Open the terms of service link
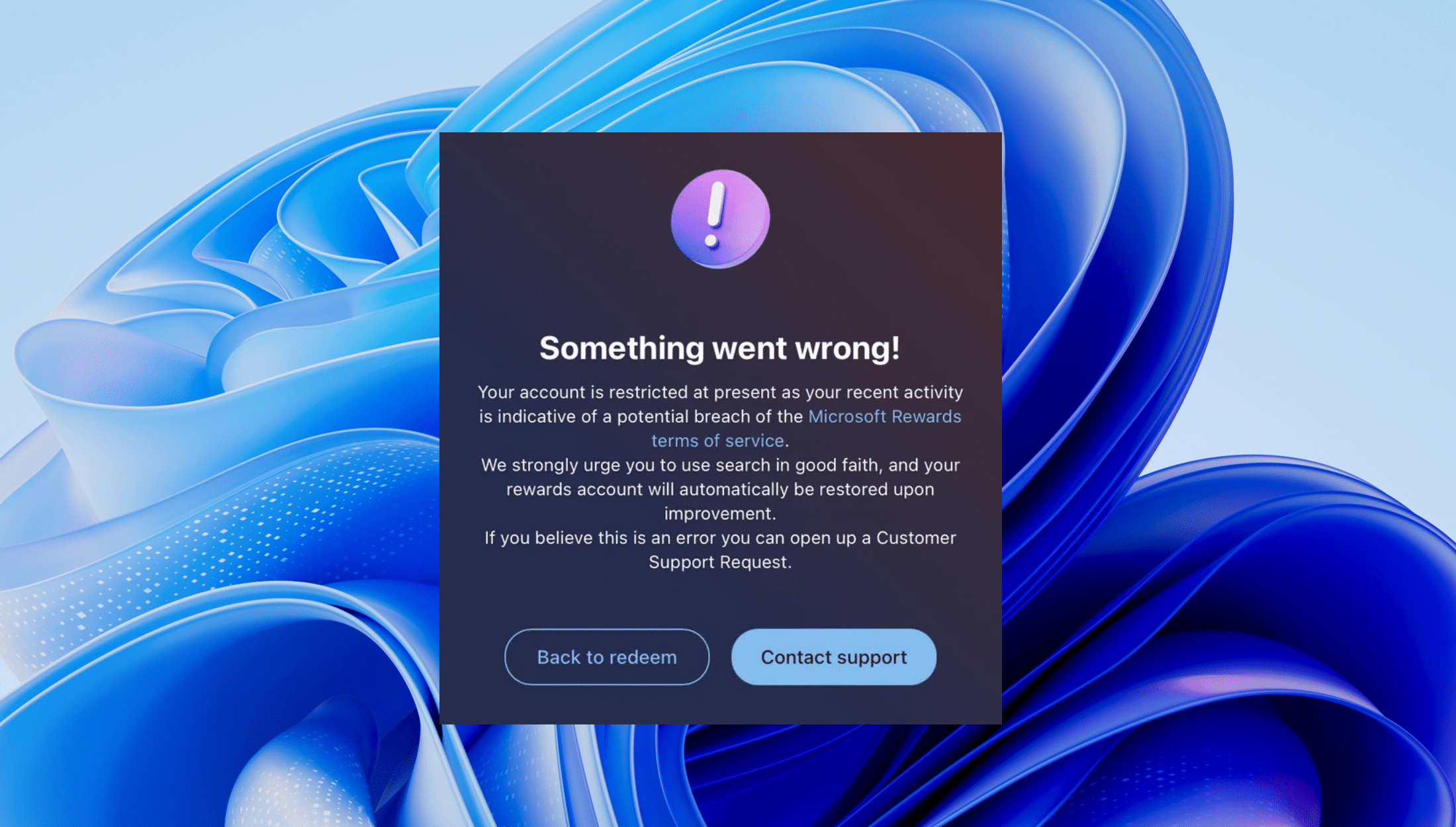Viewport: 1456px width, 827px height. tap(717, 441)
